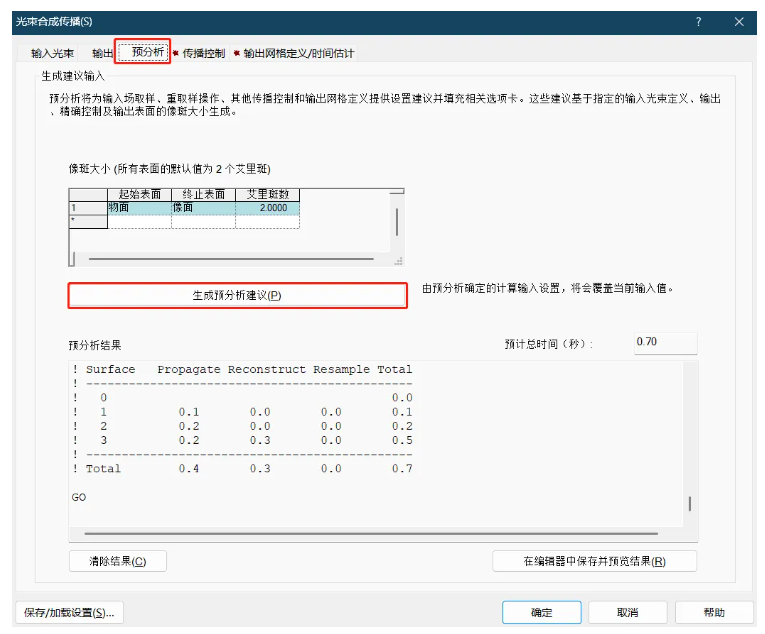Switch to the 输入光束 tab
Screen dimensions: 765x634
[52, 53]
